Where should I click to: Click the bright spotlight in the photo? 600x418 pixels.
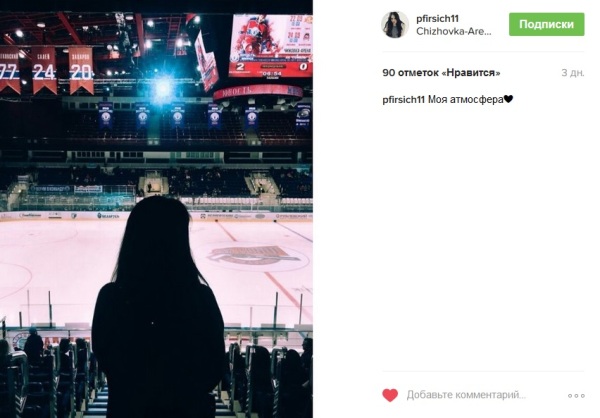pos(163,88)
